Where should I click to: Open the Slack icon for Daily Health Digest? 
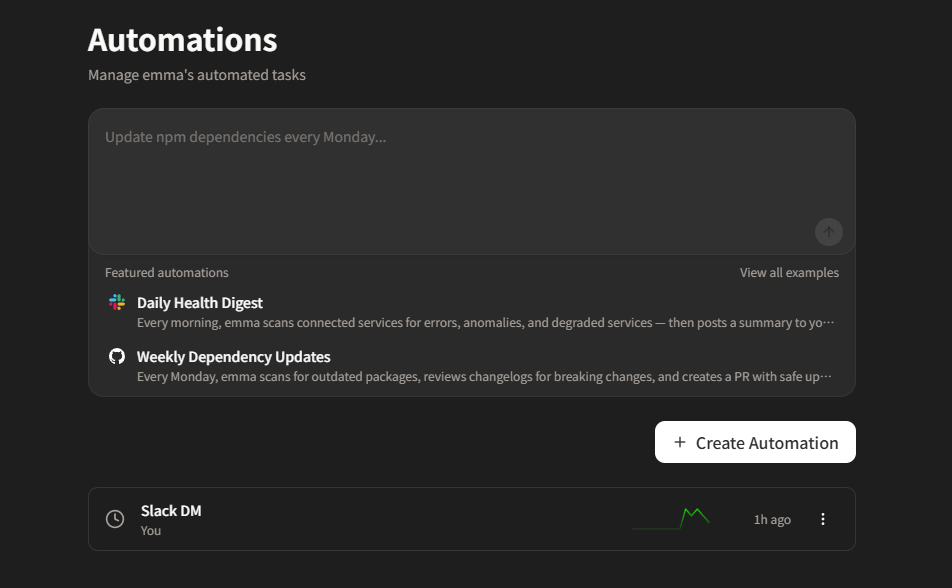[117, 302]
